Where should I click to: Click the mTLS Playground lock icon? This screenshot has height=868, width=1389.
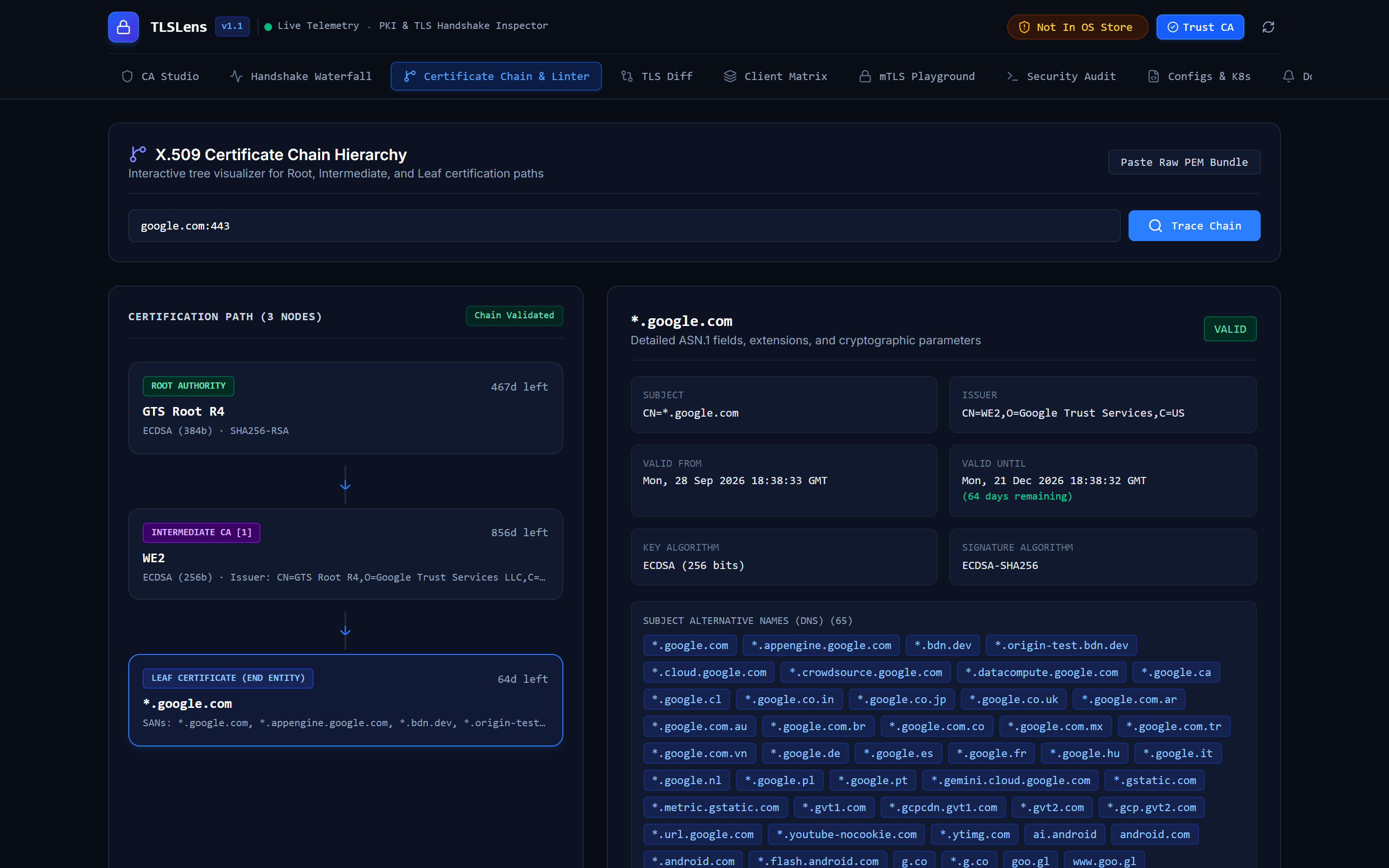tap(865, 76)
